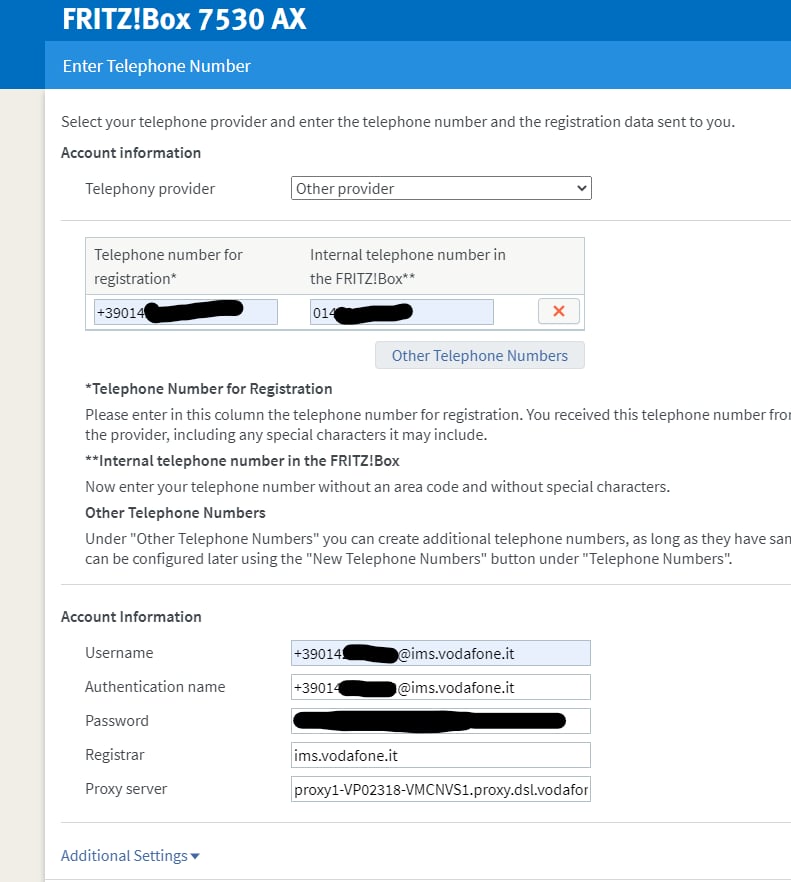
Task: Click the Proxy server label
Action: point(126,789)
